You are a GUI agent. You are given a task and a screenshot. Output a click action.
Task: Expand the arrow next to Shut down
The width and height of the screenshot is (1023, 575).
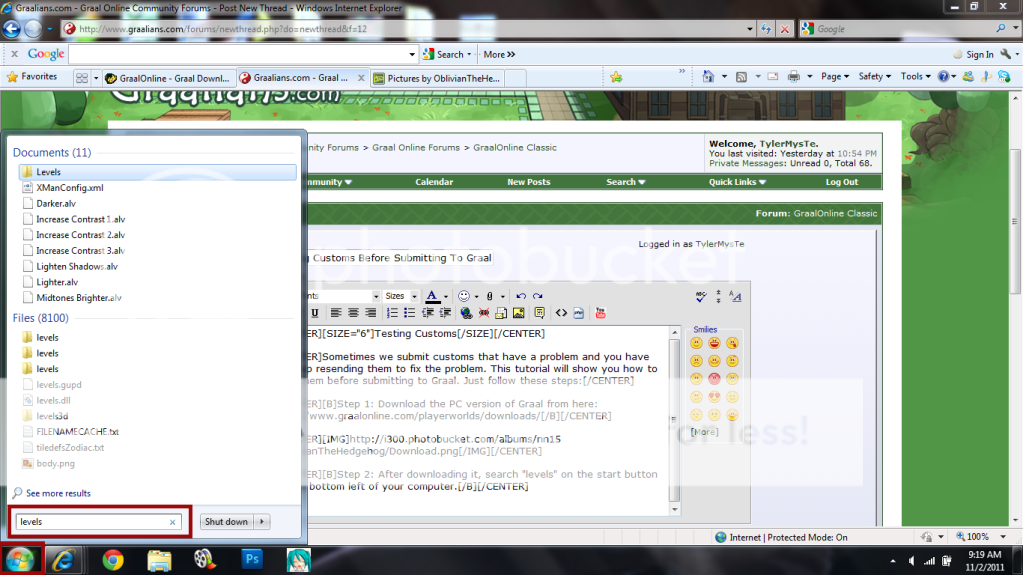[263, 521]
